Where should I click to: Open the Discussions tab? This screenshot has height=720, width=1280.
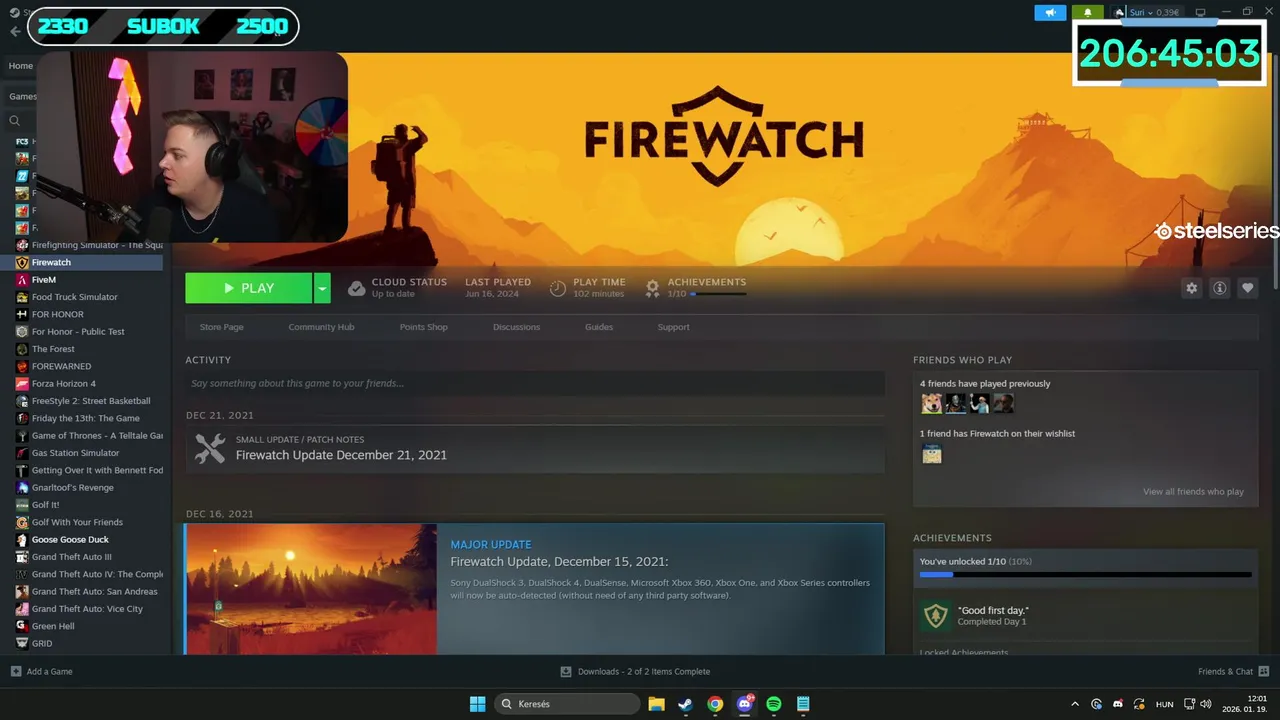[516, 327]
